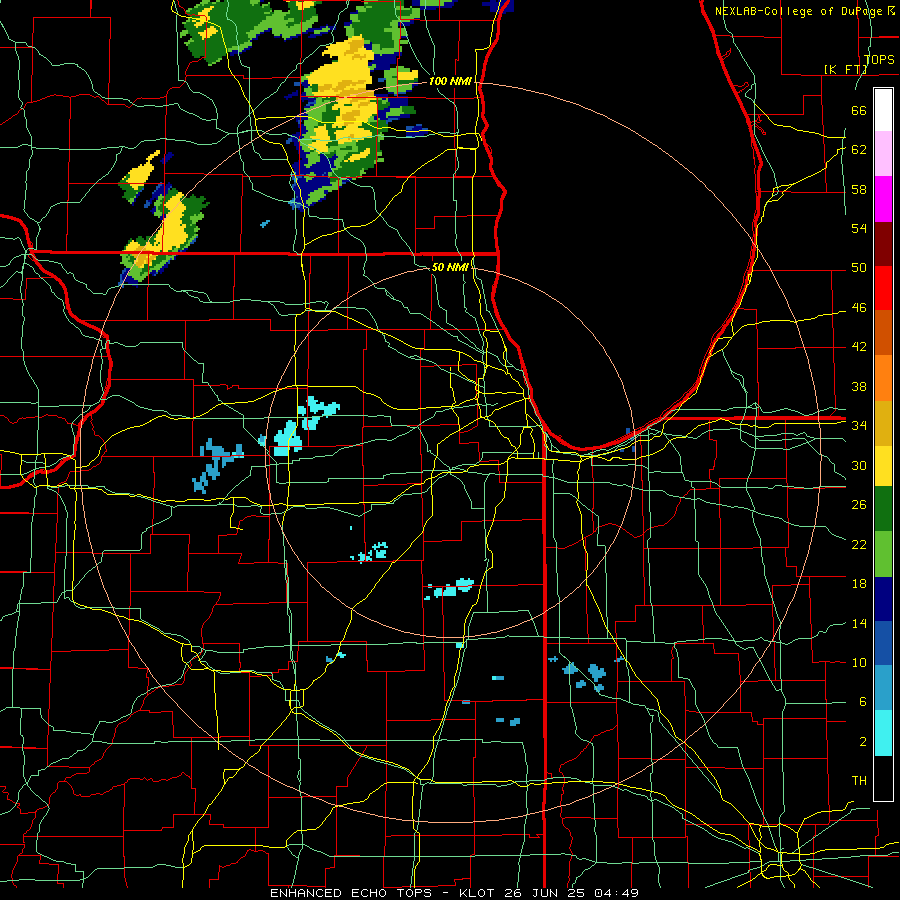Click the legend value '14'

[859, 623]
